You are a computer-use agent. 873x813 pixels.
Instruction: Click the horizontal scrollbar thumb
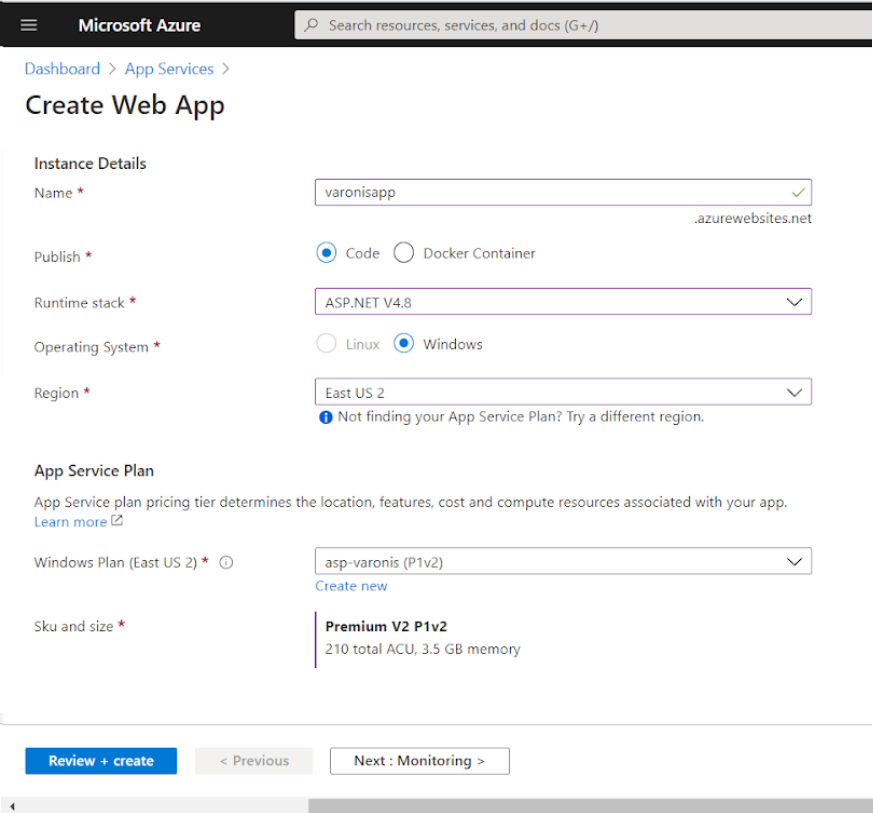click(x=590, y=806)
